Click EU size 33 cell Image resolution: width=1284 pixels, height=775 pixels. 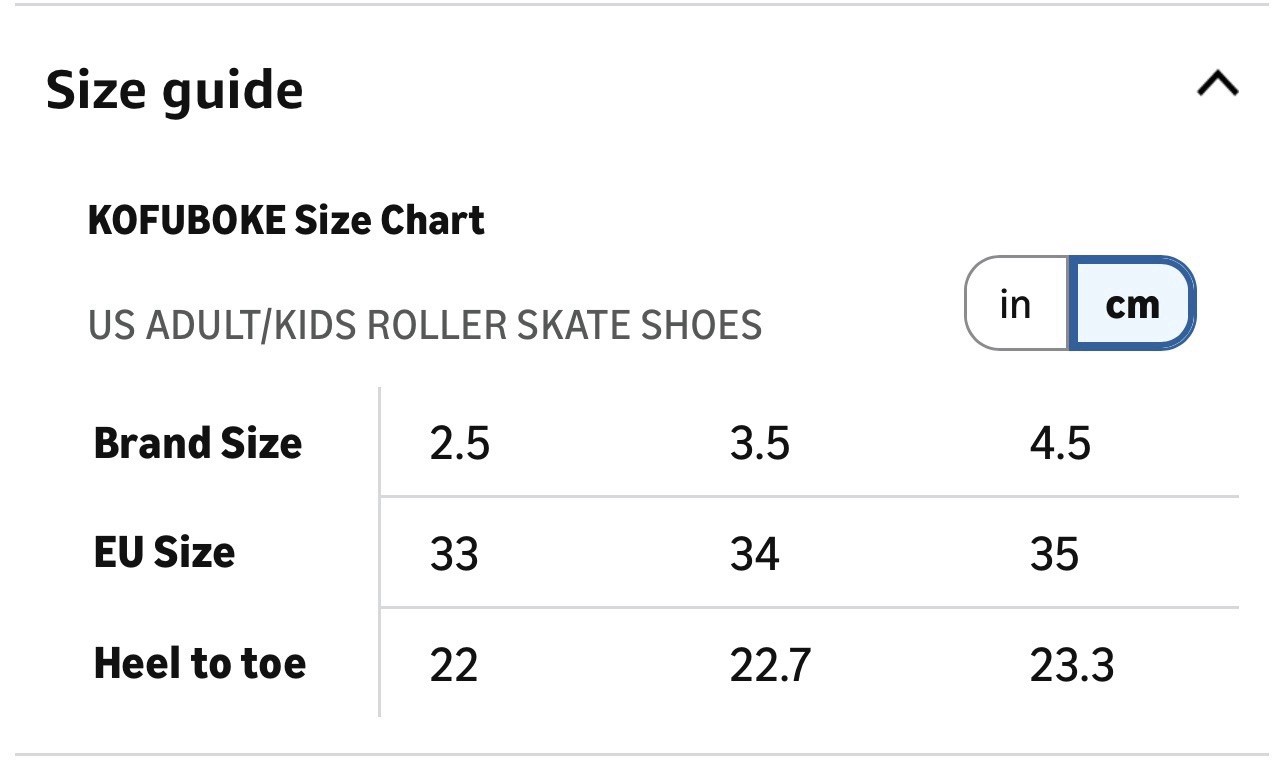454,554
